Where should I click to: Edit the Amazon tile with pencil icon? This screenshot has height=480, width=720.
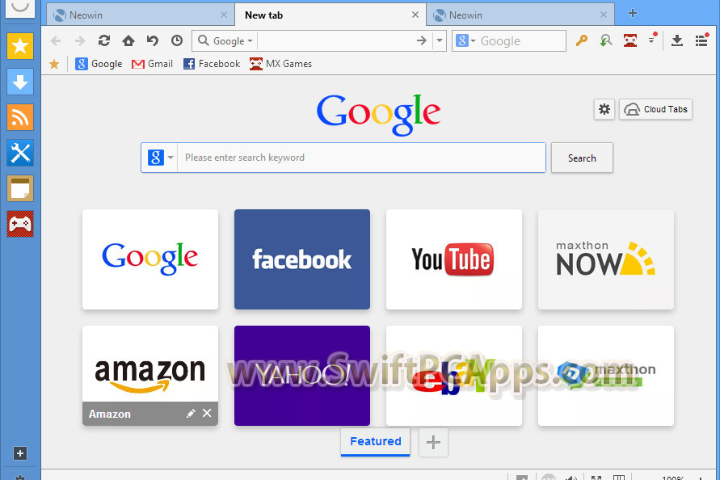[191, 413]
